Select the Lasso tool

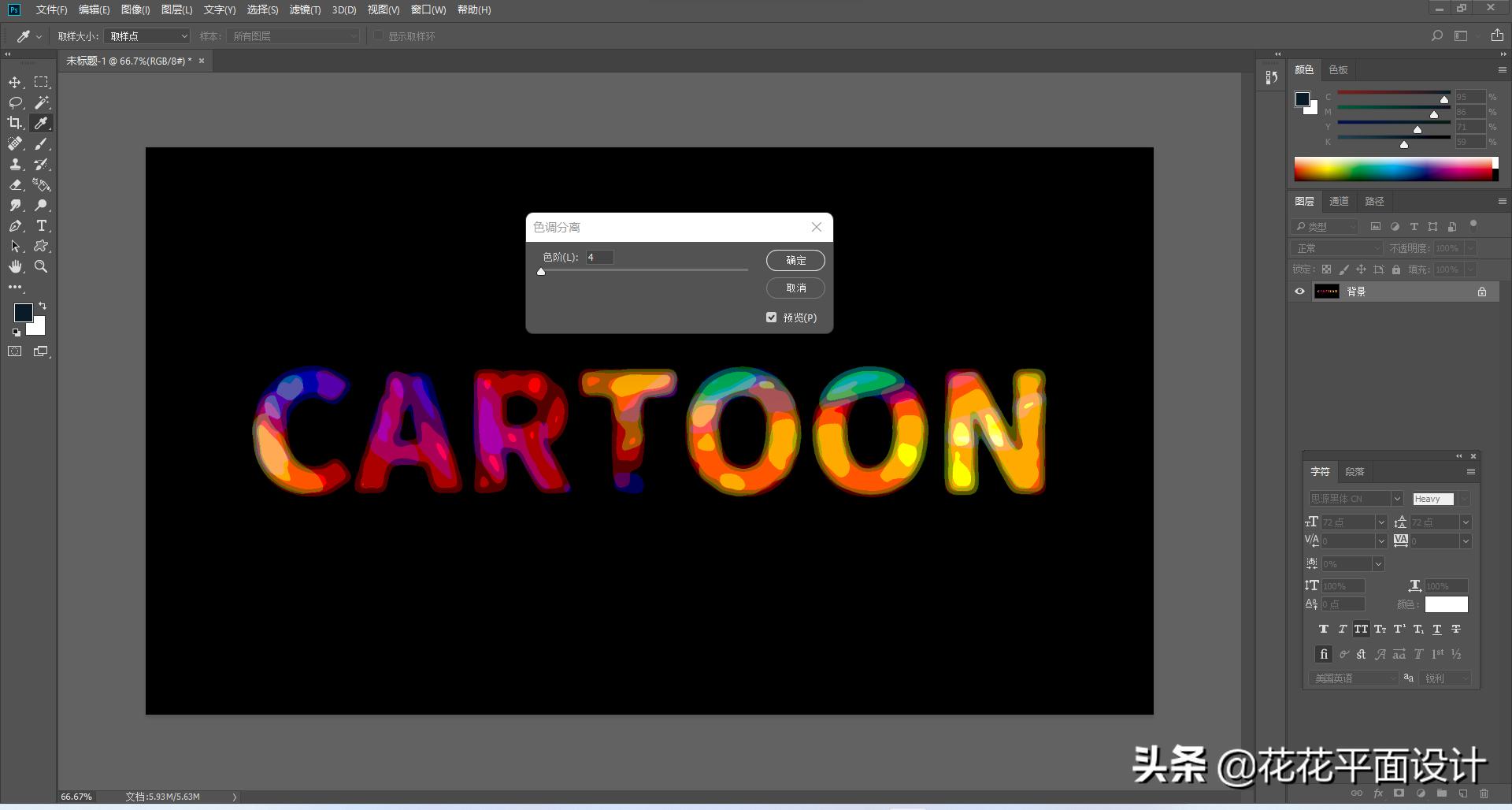15,102
